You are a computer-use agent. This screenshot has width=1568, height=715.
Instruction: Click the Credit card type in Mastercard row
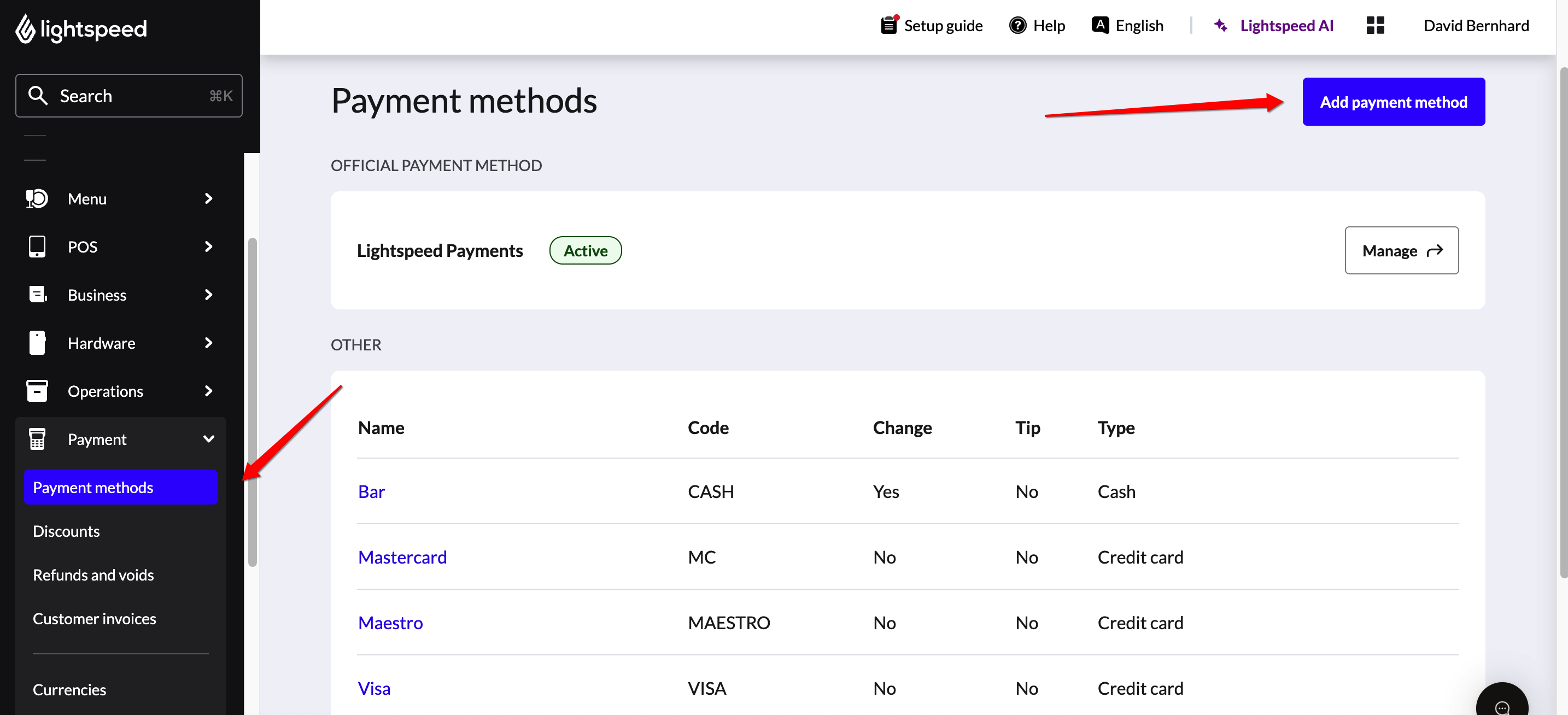1140,557
